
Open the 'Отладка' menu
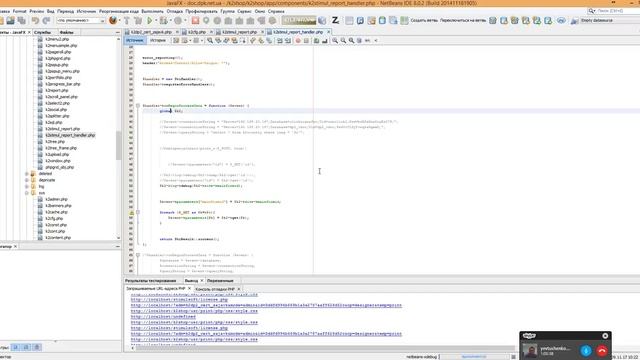175,11
